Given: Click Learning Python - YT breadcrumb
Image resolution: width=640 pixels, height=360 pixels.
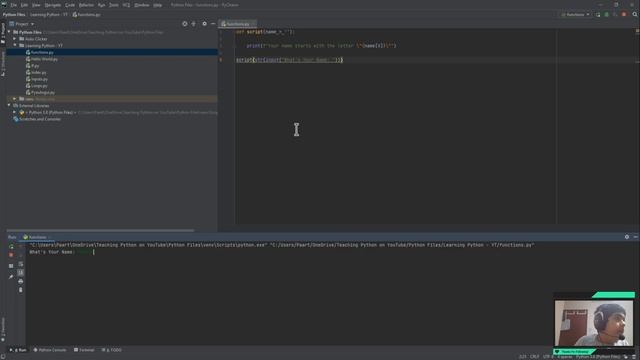Looking at the screenshot, I should coord(49,15).
